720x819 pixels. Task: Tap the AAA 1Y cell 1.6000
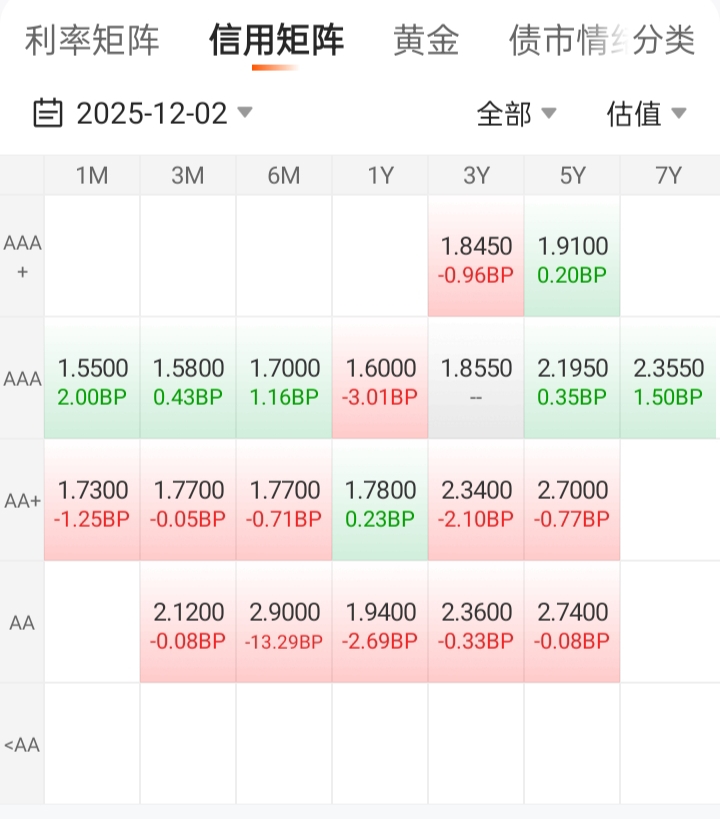point(380,380)
